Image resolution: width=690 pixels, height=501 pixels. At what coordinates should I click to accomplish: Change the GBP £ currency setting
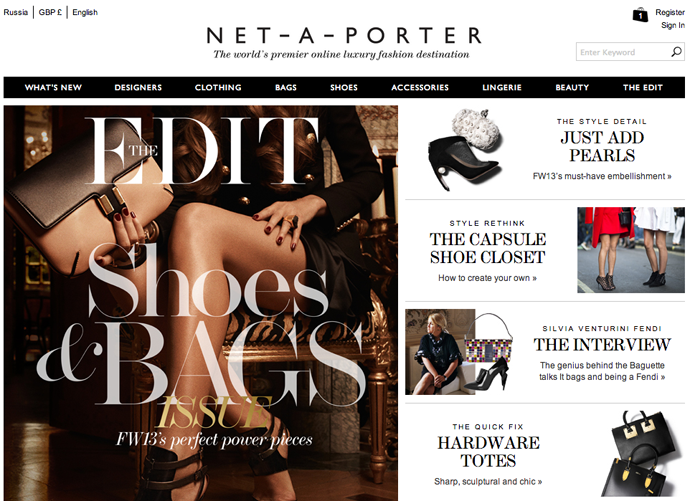point(50,12)
